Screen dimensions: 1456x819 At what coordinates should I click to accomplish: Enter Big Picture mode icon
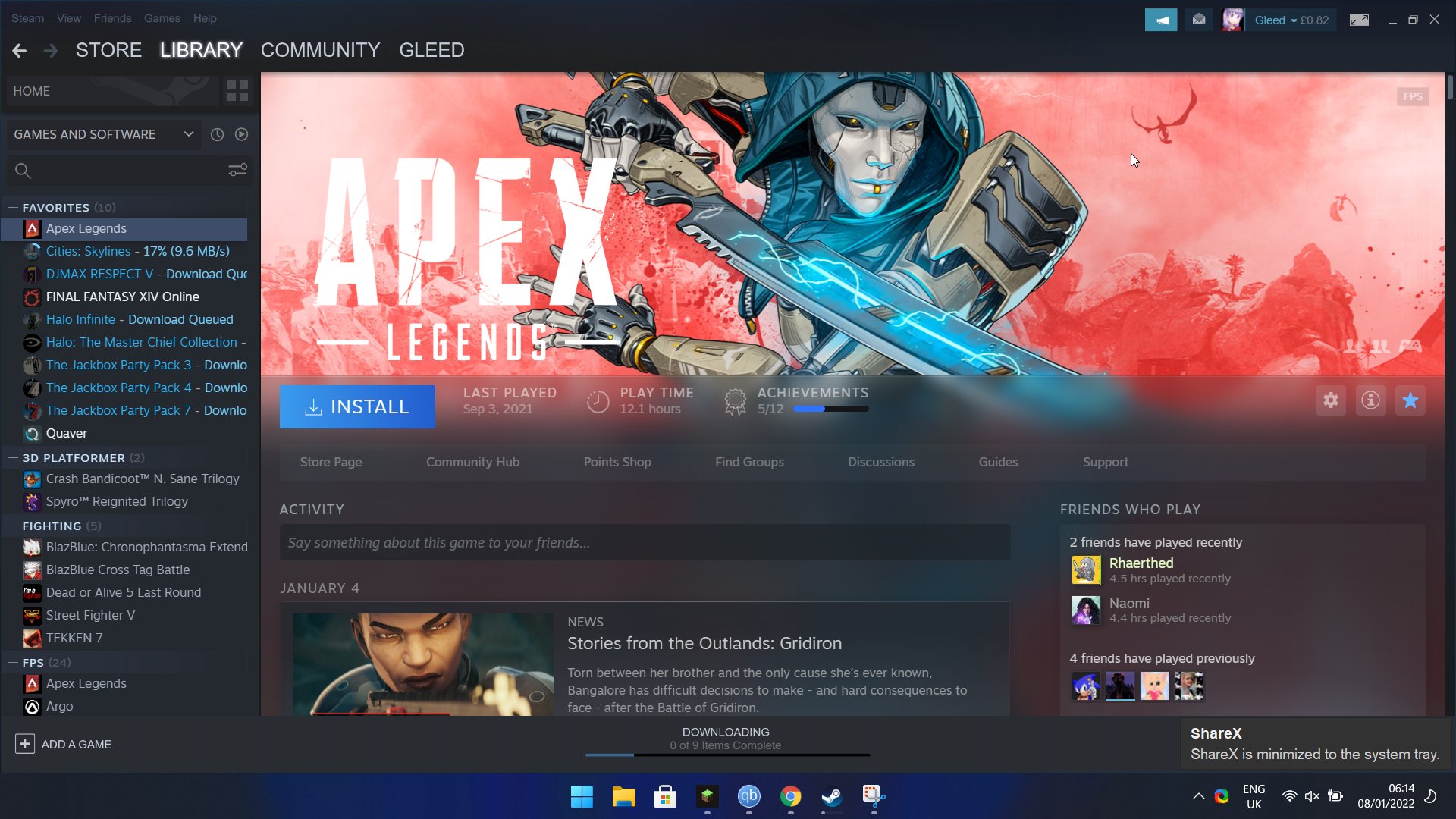(1359, 20)
